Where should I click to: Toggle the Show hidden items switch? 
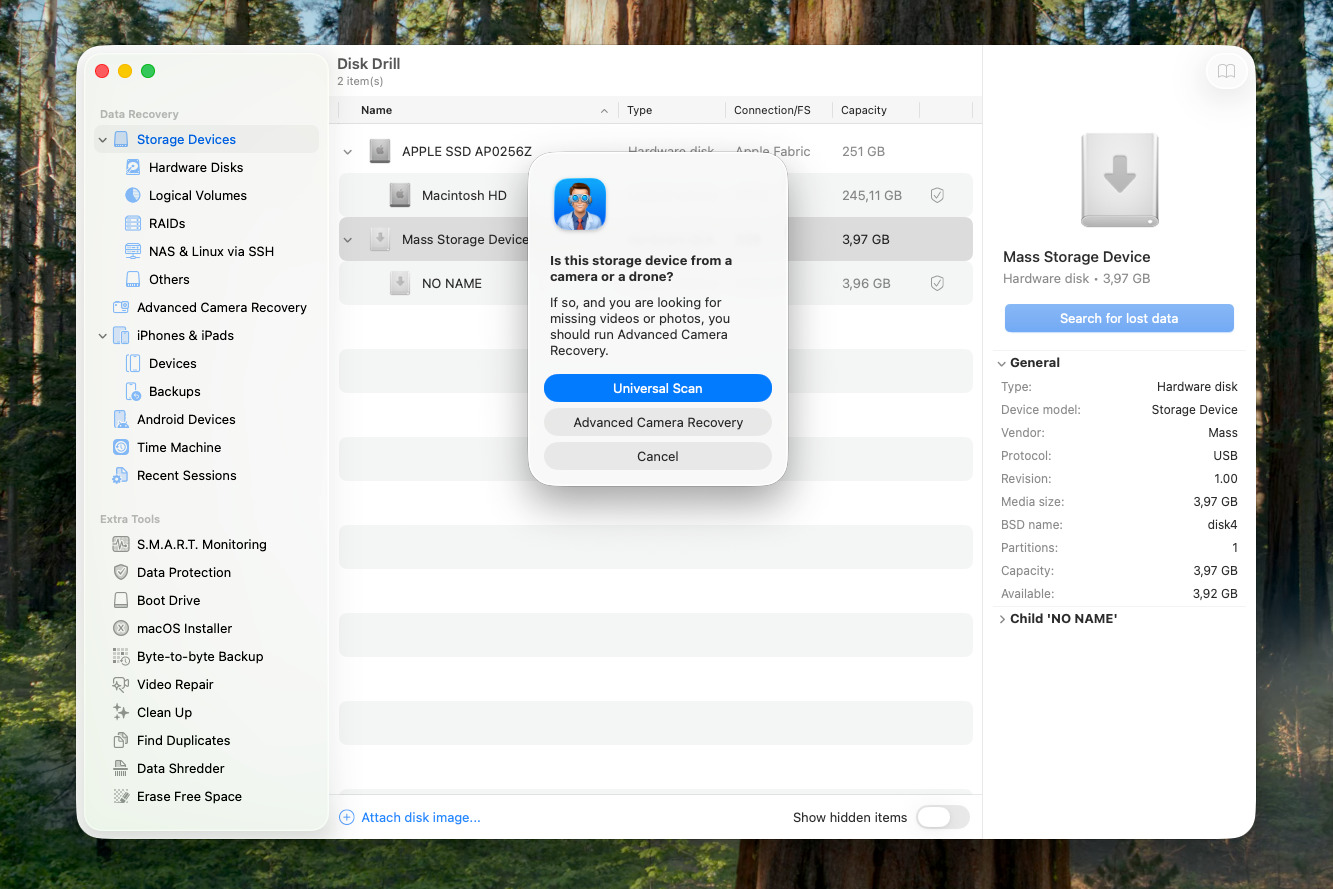(x=943, y=817)
